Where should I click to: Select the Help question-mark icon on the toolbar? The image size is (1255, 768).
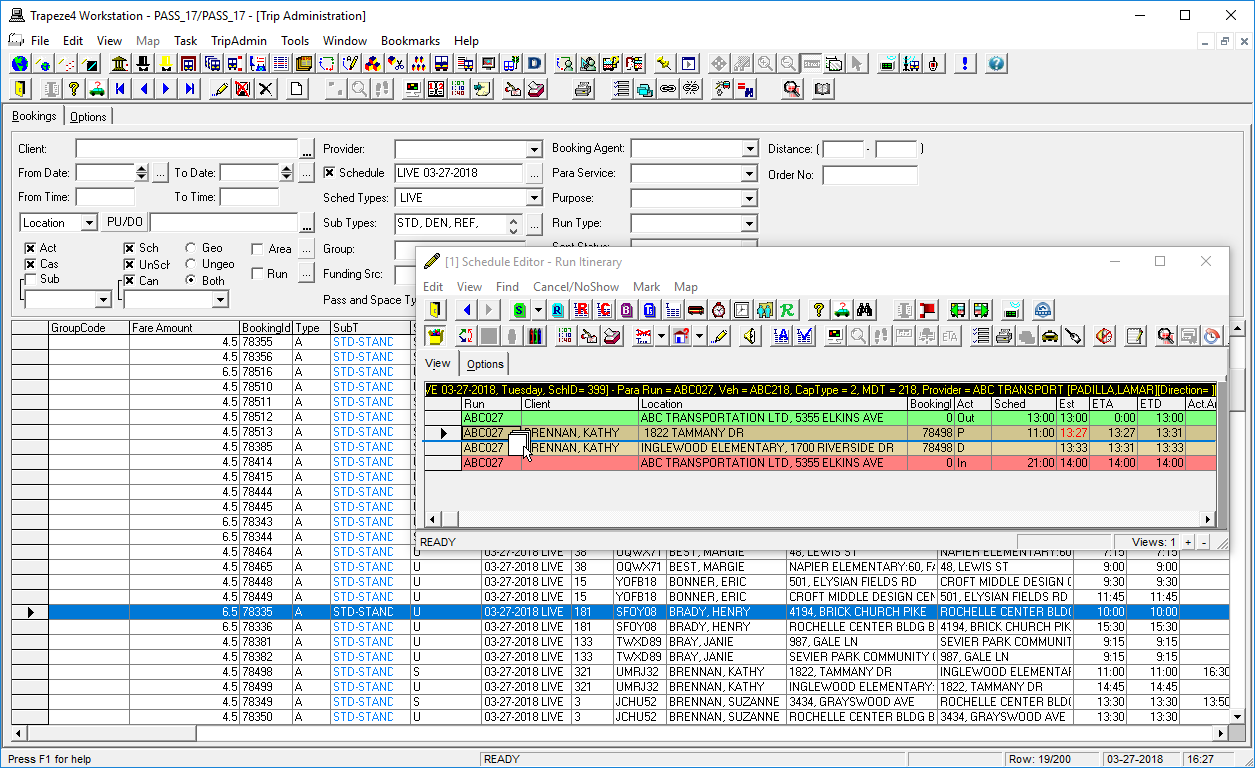[x=993, y=63]
